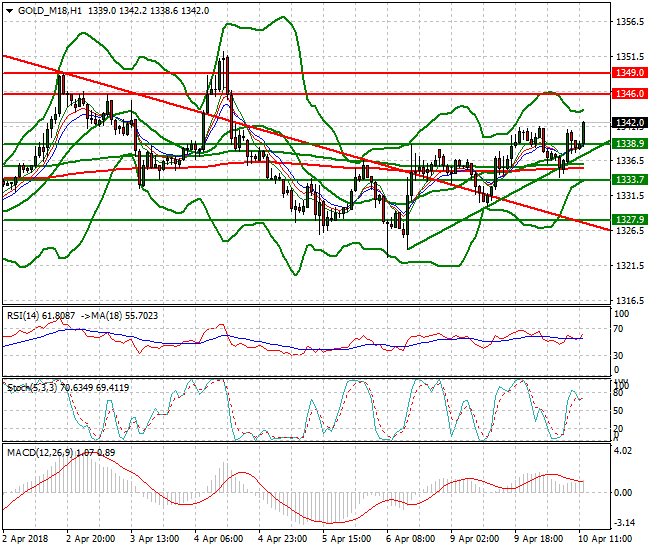Click the 1338.9 green level label
650x550 pixels.
(630, 143)
